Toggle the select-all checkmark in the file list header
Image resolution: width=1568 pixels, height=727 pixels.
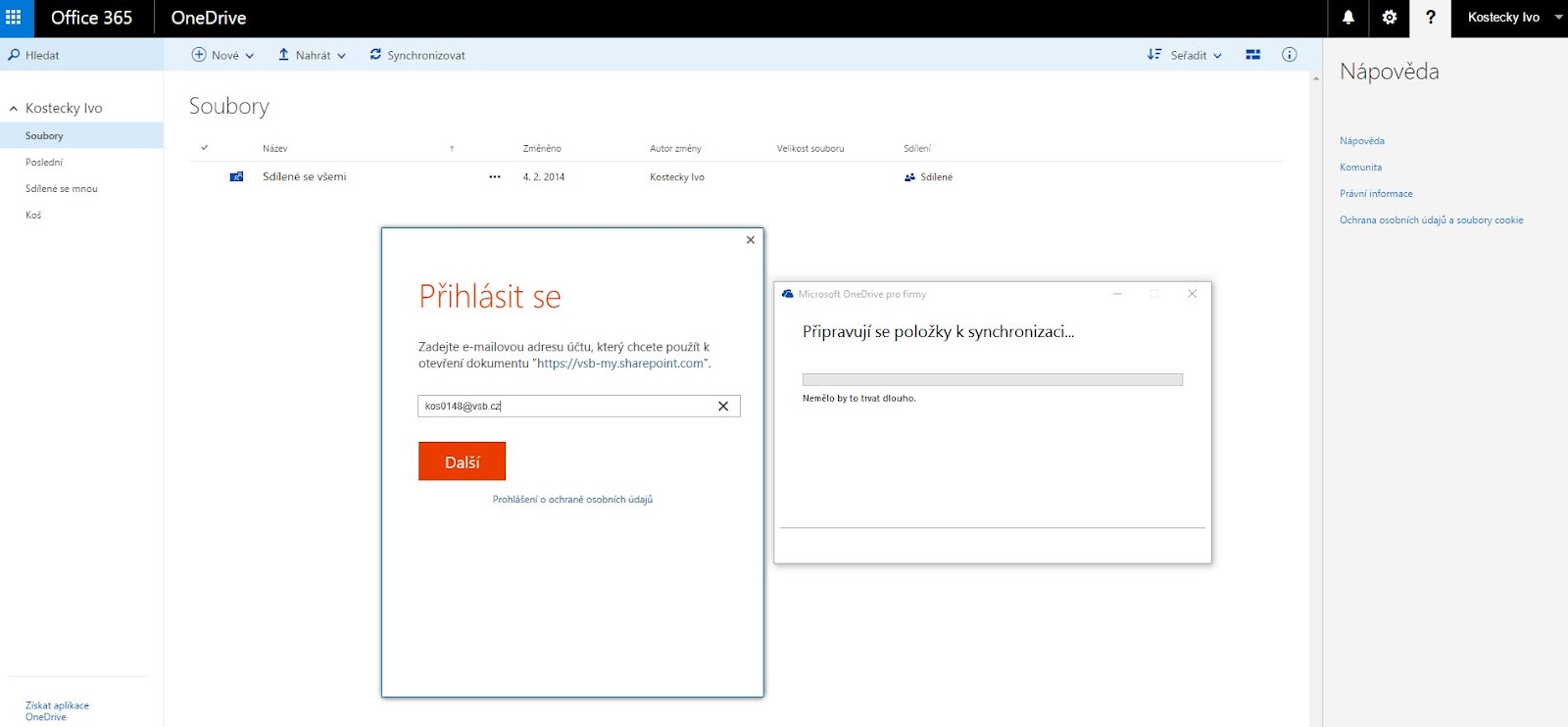(205, 148)
